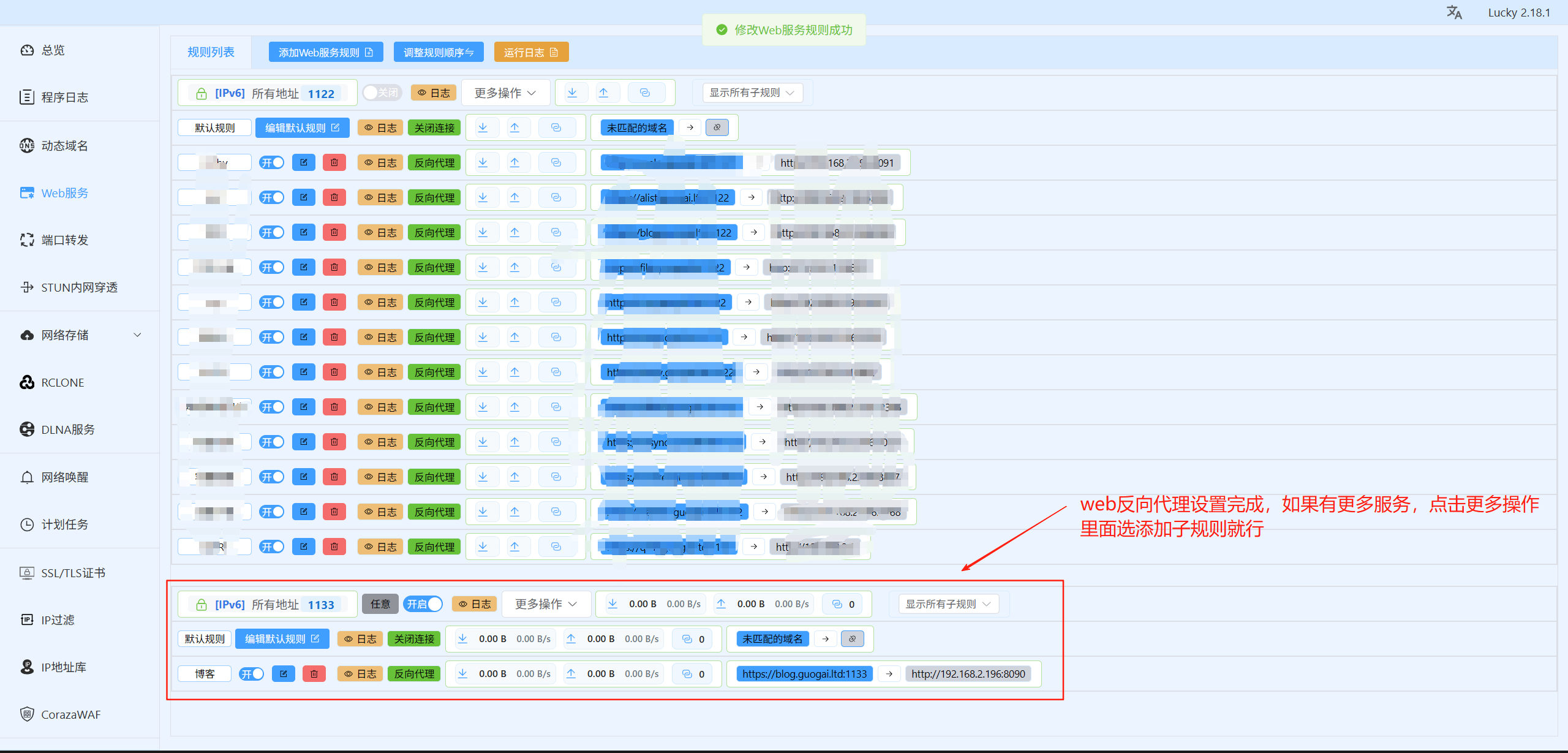Click 添加Web服务规则 button

click(x=326, y=53)
